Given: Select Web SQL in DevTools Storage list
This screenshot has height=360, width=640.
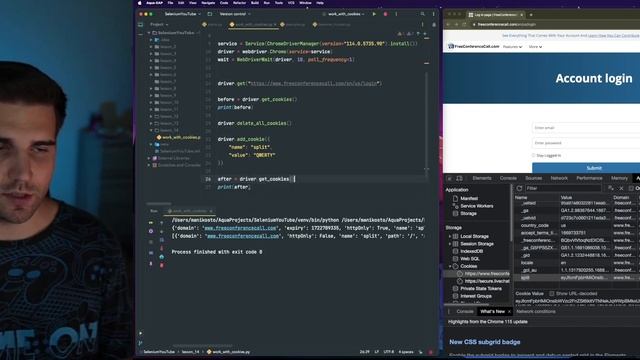Looking at the screenshot, I should pos(469,258).
